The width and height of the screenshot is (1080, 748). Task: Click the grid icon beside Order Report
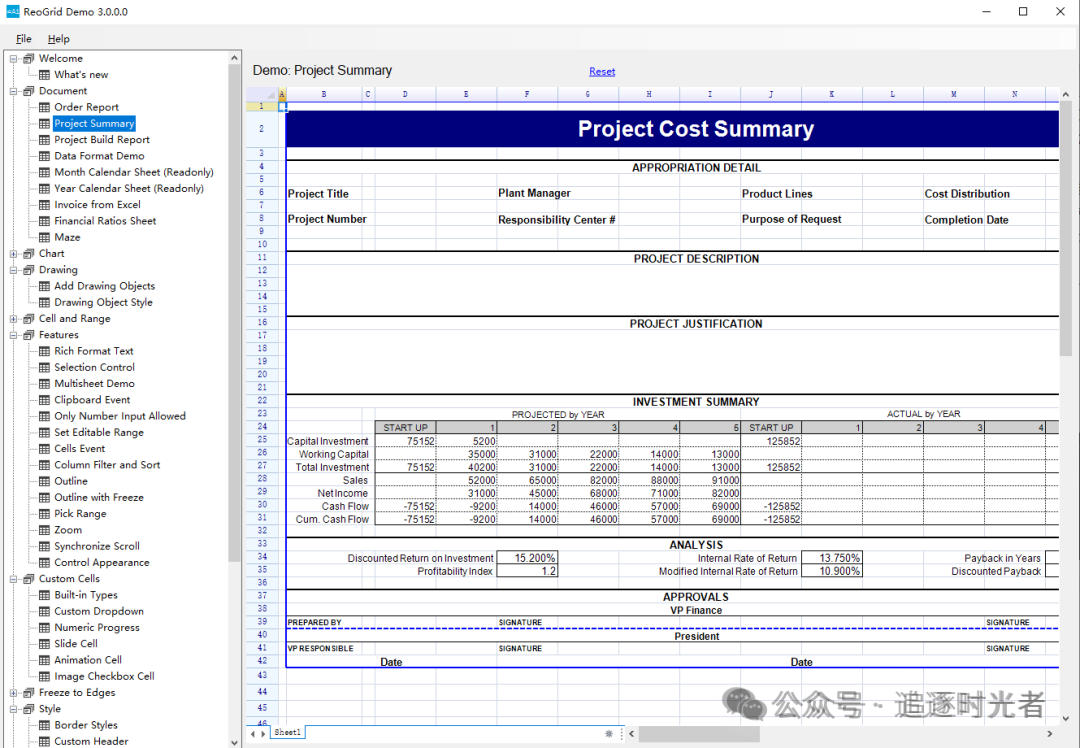pyautogui.click(x=44, y=107)
